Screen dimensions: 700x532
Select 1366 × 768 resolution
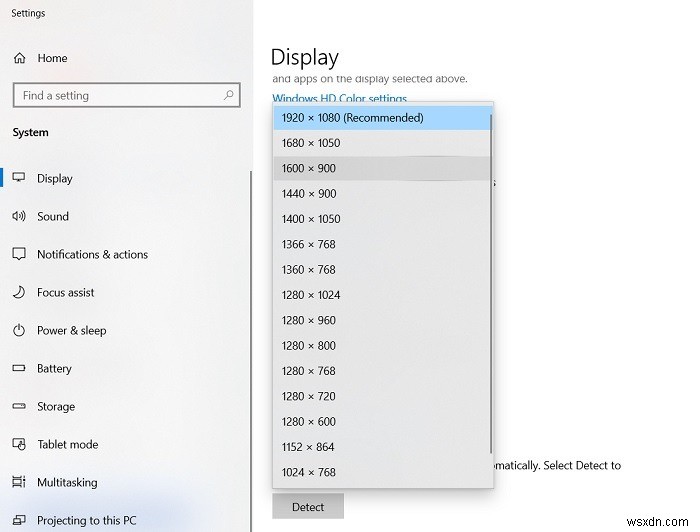pos(382,244)
